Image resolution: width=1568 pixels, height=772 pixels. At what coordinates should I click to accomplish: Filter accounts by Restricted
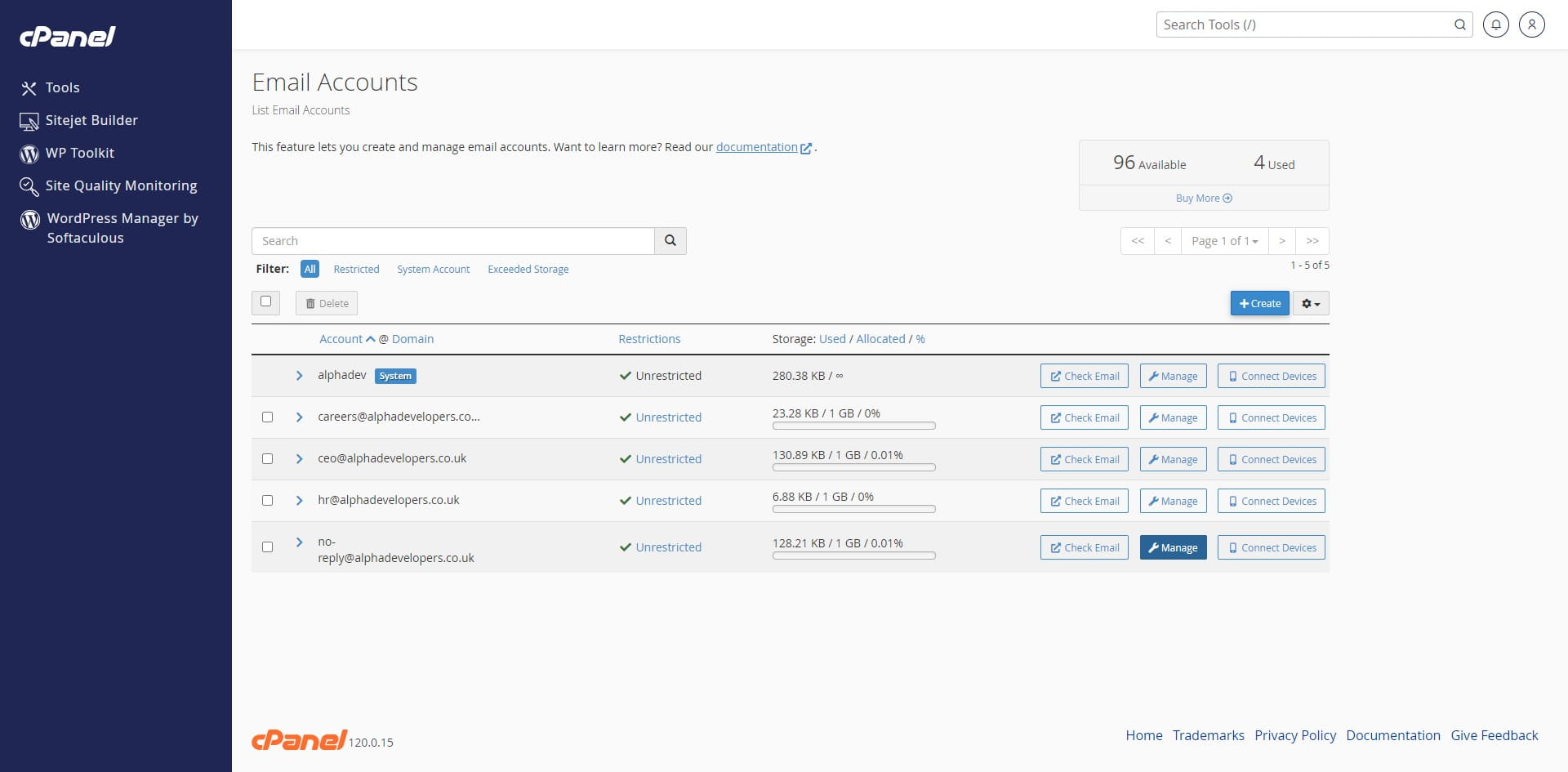pos(356,270)
